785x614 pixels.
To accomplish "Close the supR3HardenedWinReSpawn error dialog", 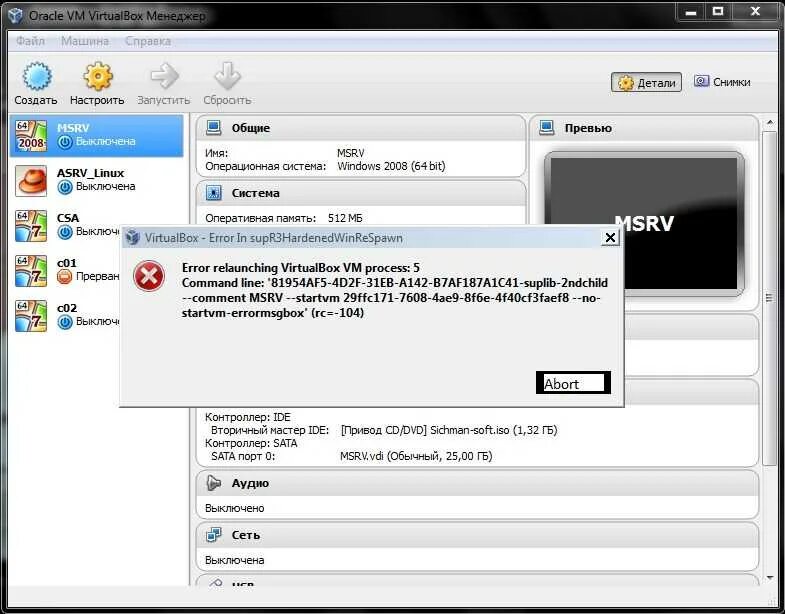I will coord(610,237).
